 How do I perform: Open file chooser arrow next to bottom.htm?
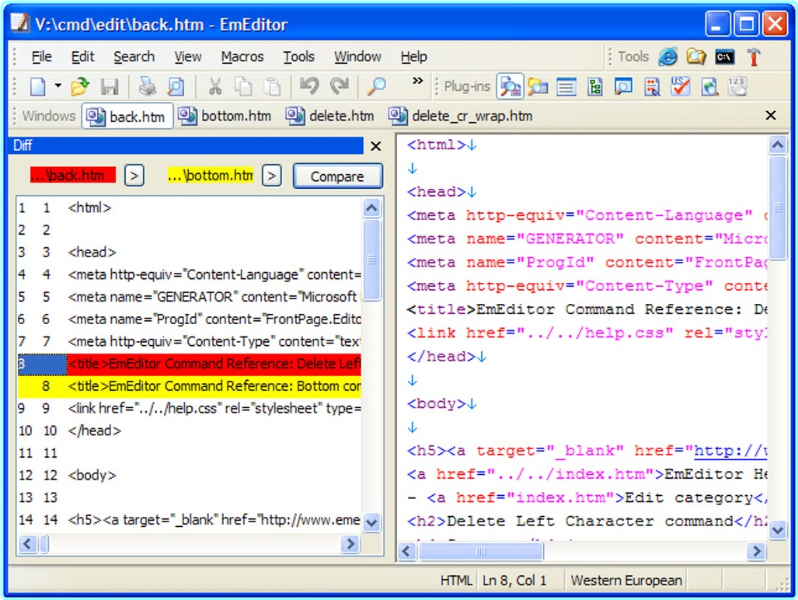pyautogui.click(x=272, y=176)
